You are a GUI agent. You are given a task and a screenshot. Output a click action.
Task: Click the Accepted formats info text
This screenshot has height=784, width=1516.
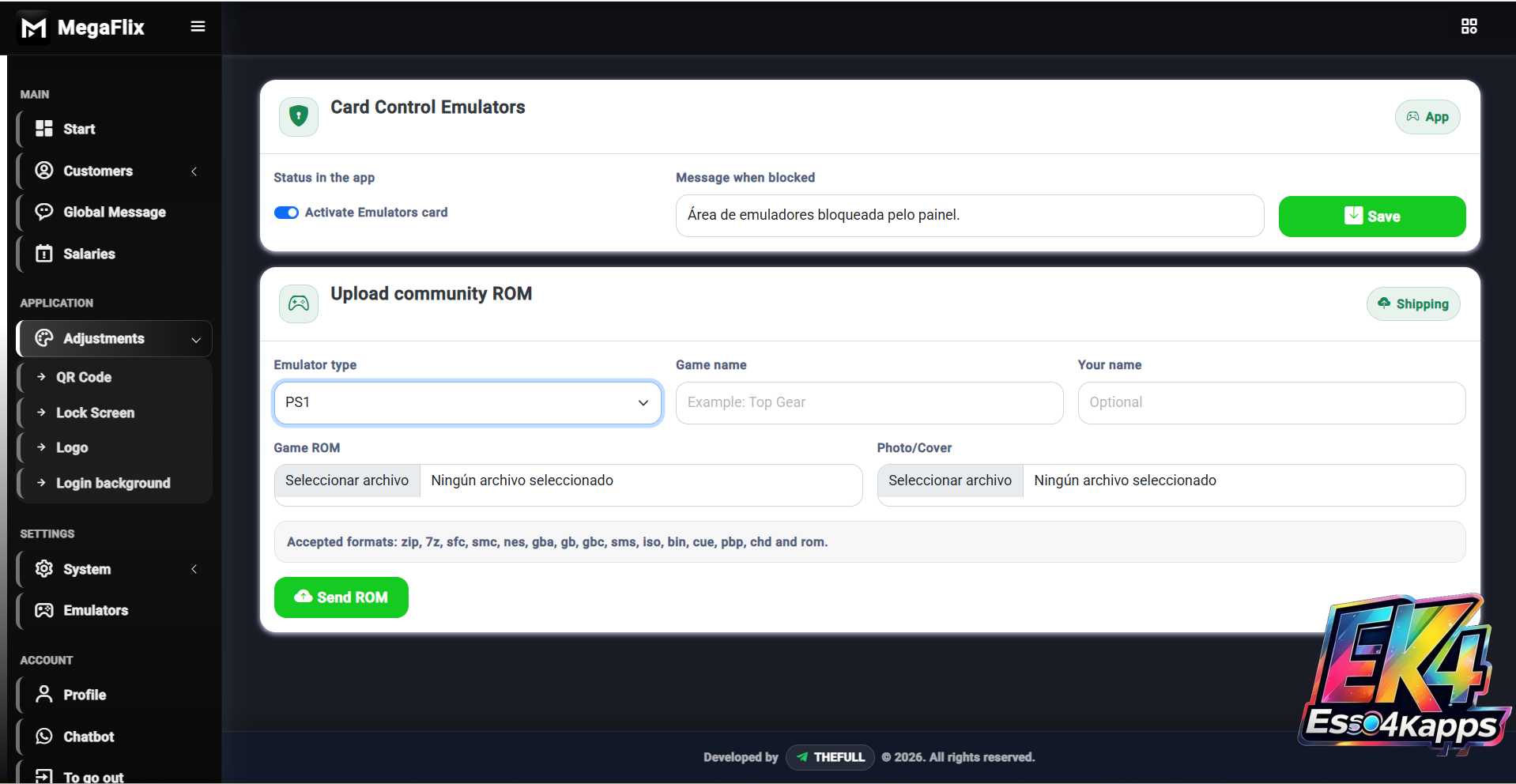tap(557, 542)
